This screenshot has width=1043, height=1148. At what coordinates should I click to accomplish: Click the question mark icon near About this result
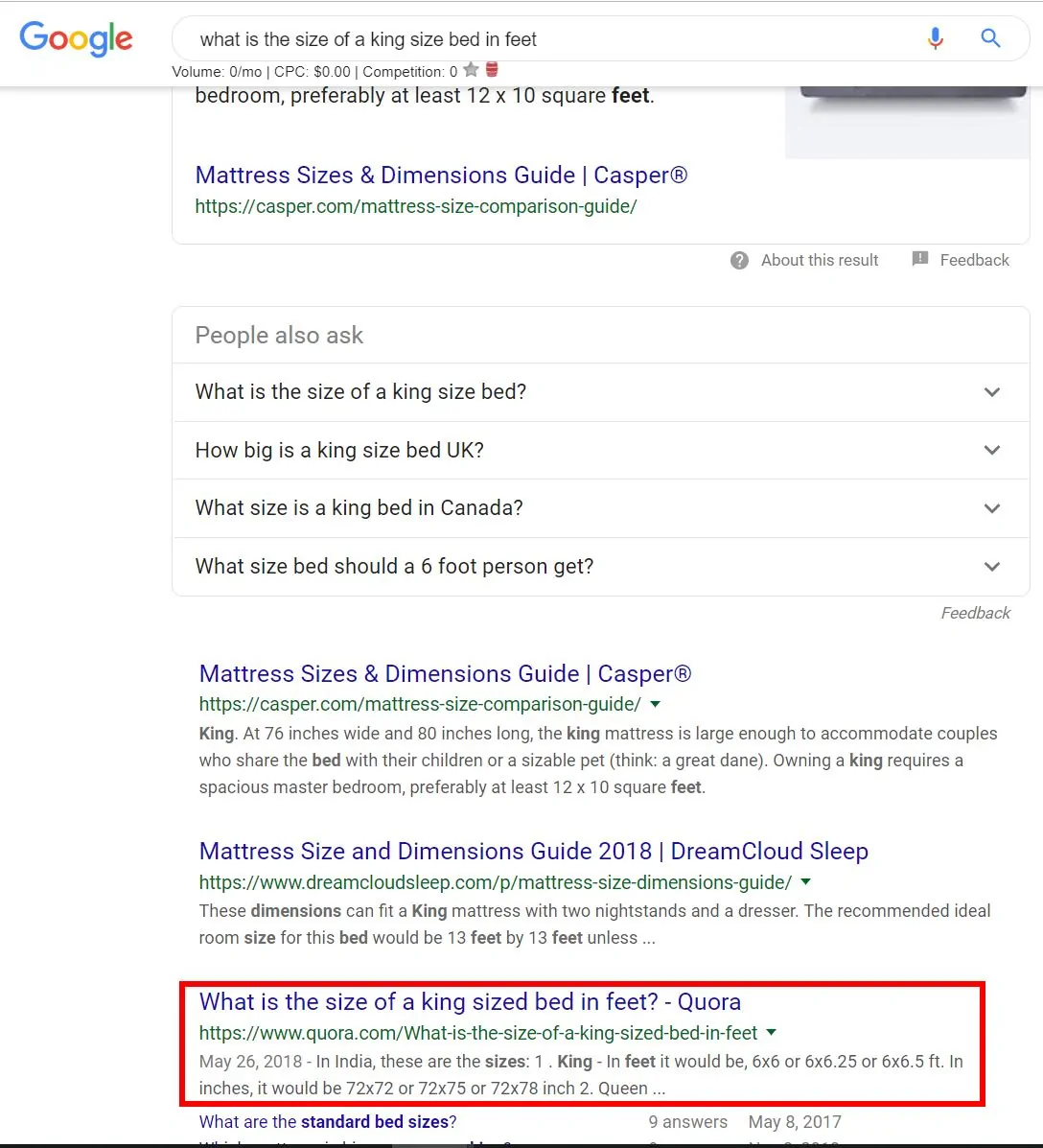click(x=739, y=260)
